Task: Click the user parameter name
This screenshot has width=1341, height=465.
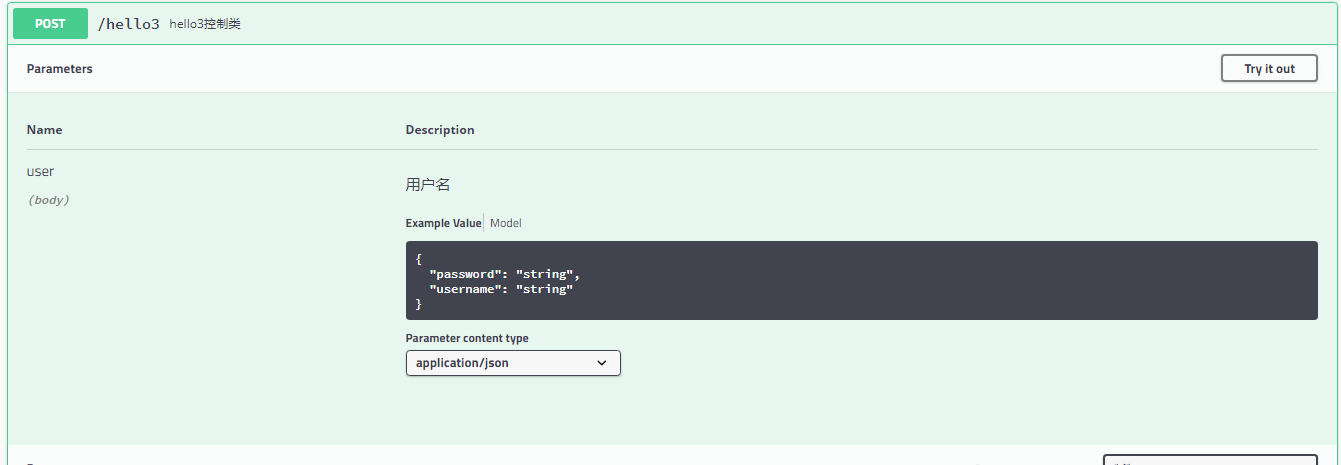Action: 40,171
